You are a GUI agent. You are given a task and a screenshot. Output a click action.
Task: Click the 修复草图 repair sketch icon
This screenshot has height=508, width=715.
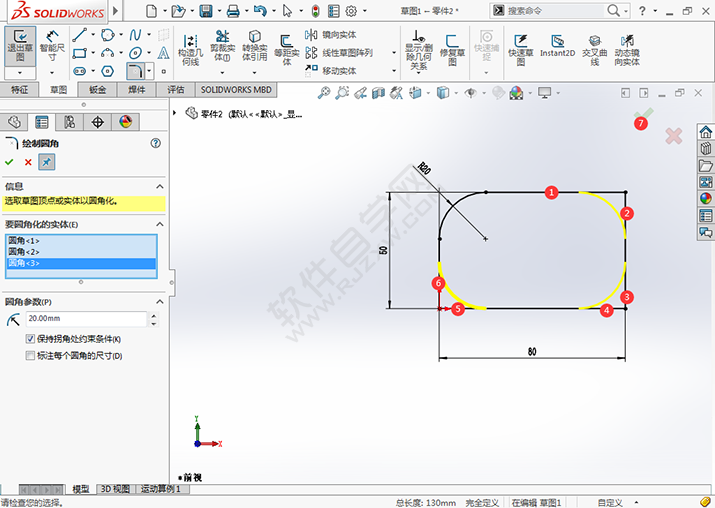click(452, 50)
